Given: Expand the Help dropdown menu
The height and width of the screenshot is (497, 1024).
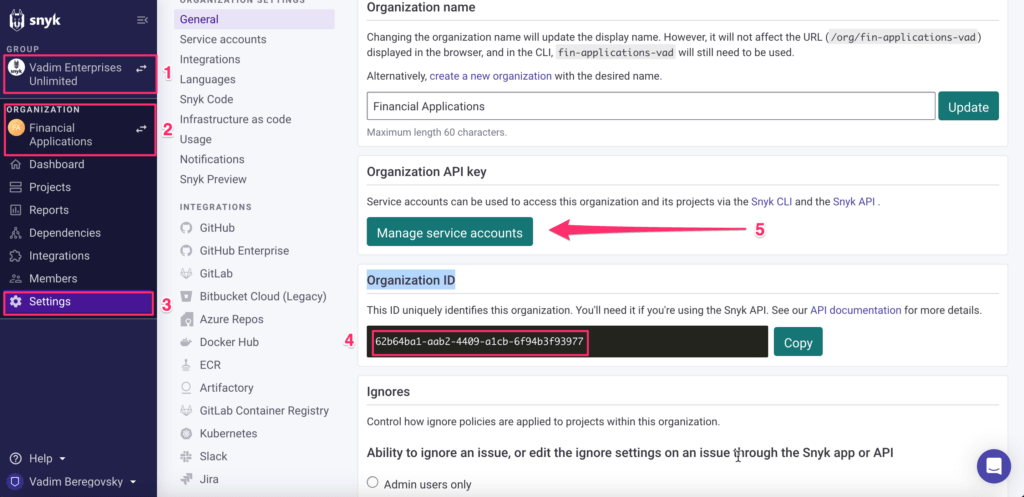Looking at the screenshot, I should (x=39, y=458).
